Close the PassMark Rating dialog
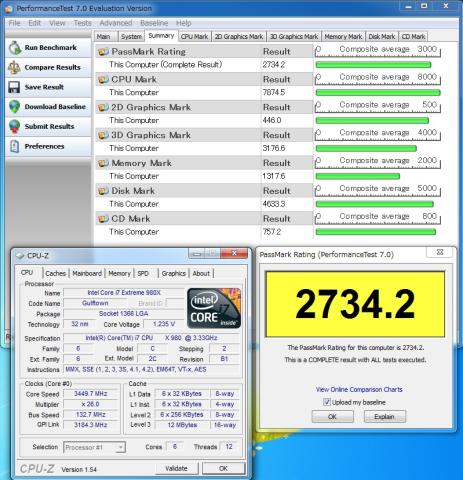Viewport: 463px width, 480px height. [440, 252]
